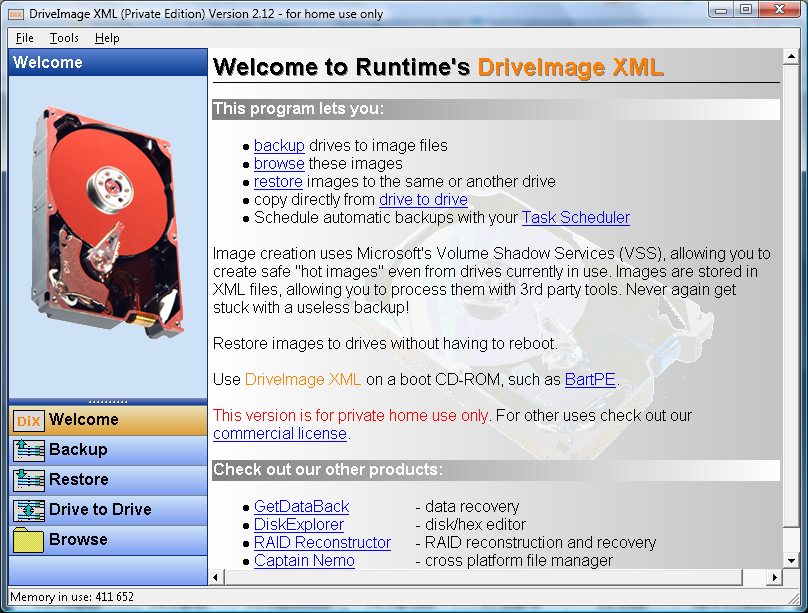Click the '- disk/hex editor' description text
808x613 pixels.
[470, 525]
